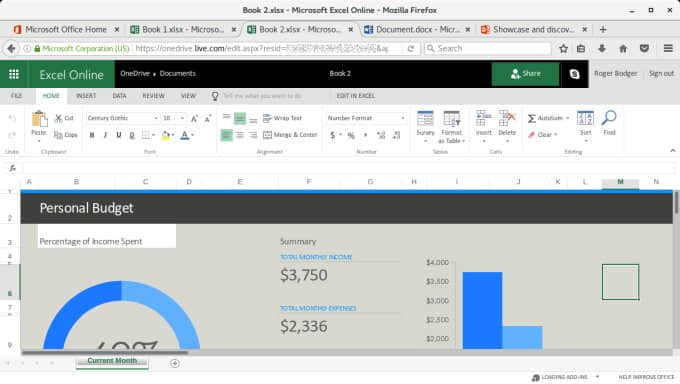
Task: Apply accounting dollar number format
Action: coord(333,135)
